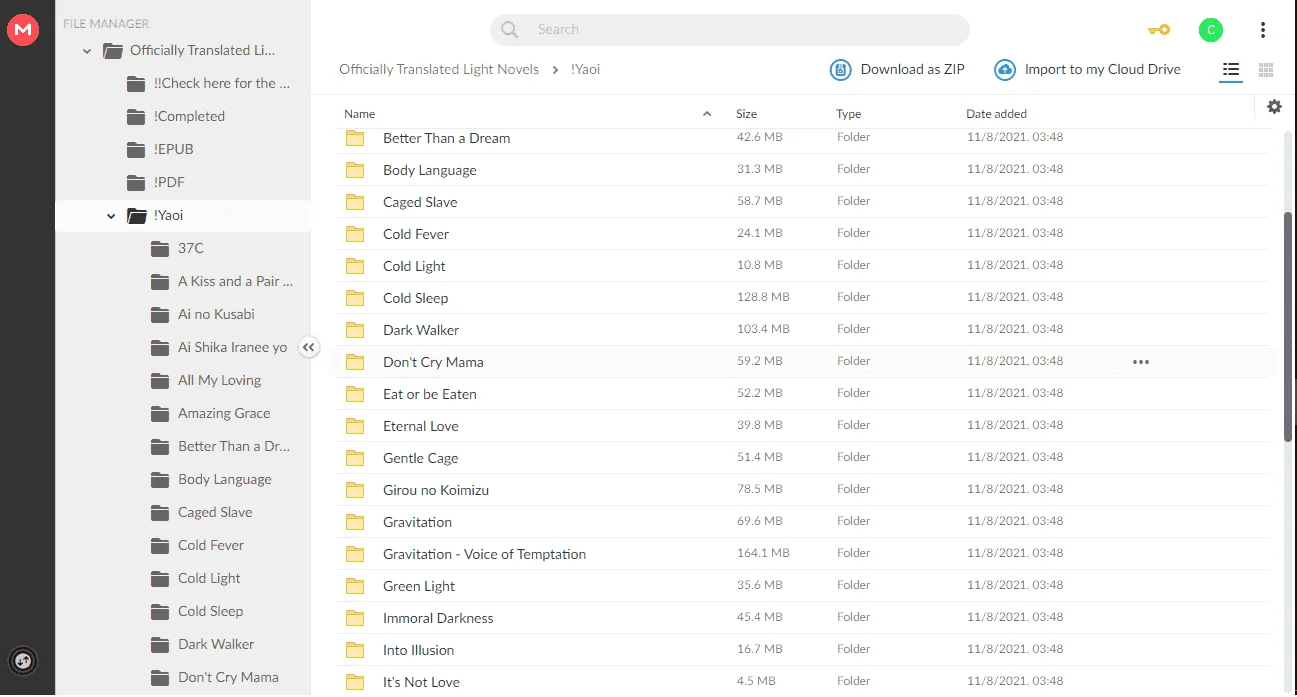Click the !EPUB folder icon in tree
Viewport: 1297px width, 697px height.
(x=136, y=149)
